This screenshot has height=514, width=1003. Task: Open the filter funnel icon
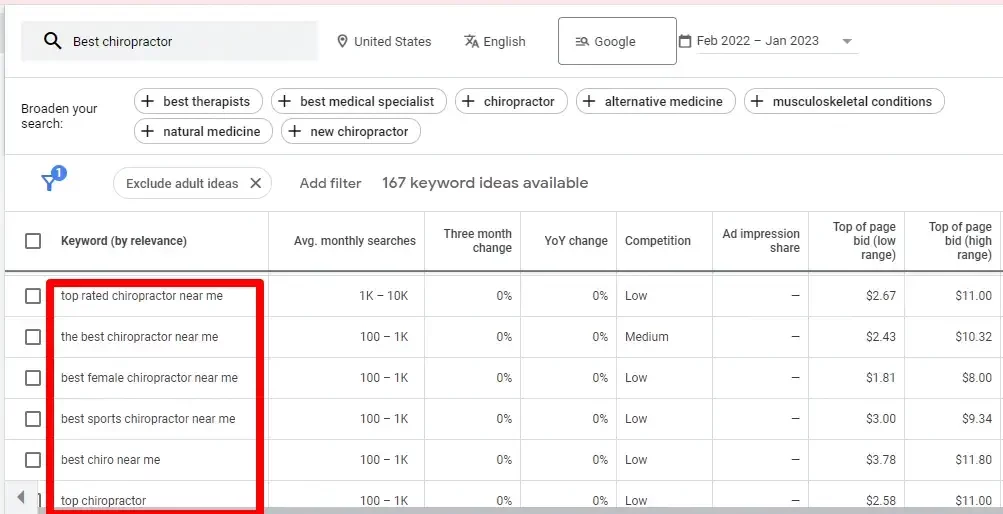[51, 181]
